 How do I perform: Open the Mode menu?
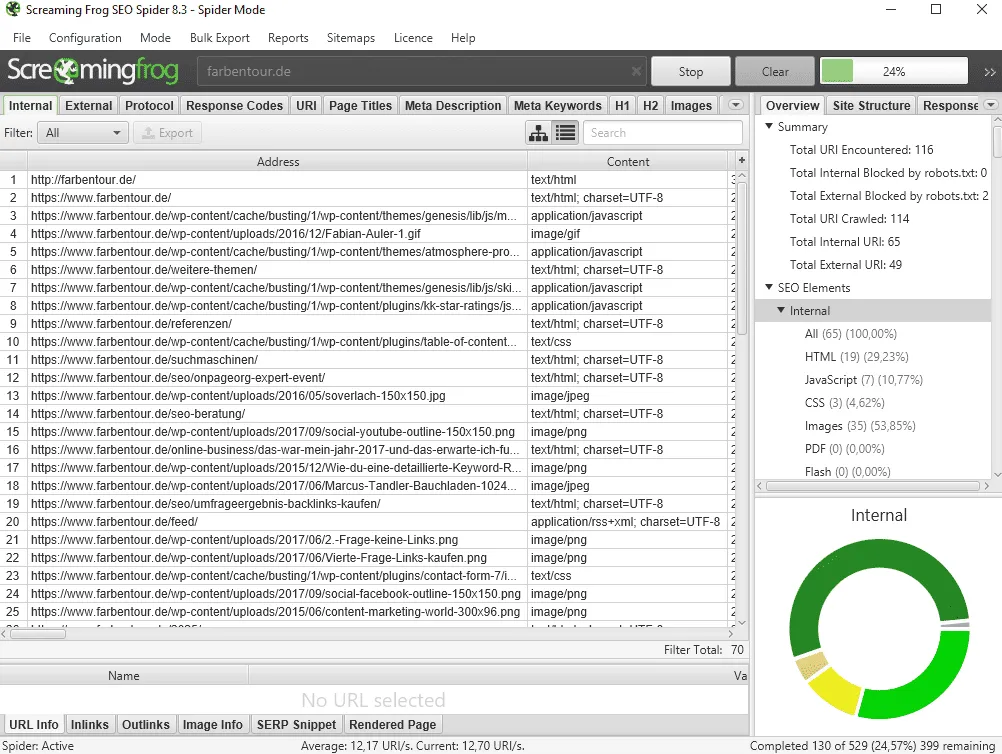pyautogui.click(x=155, y=38)
